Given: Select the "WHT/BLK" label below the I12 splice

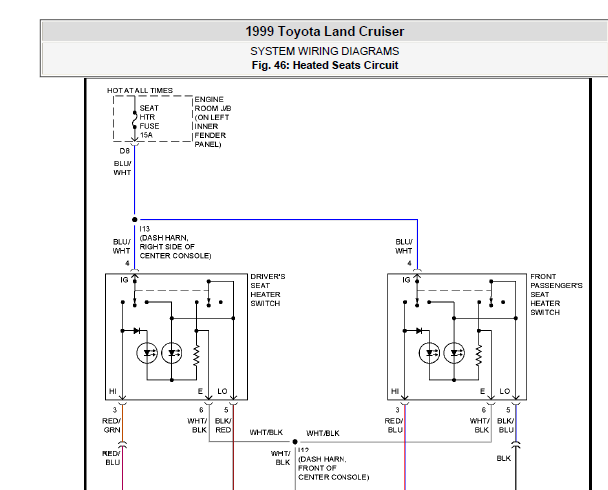Looking at the screenshot, I should [x=280, y=458].
